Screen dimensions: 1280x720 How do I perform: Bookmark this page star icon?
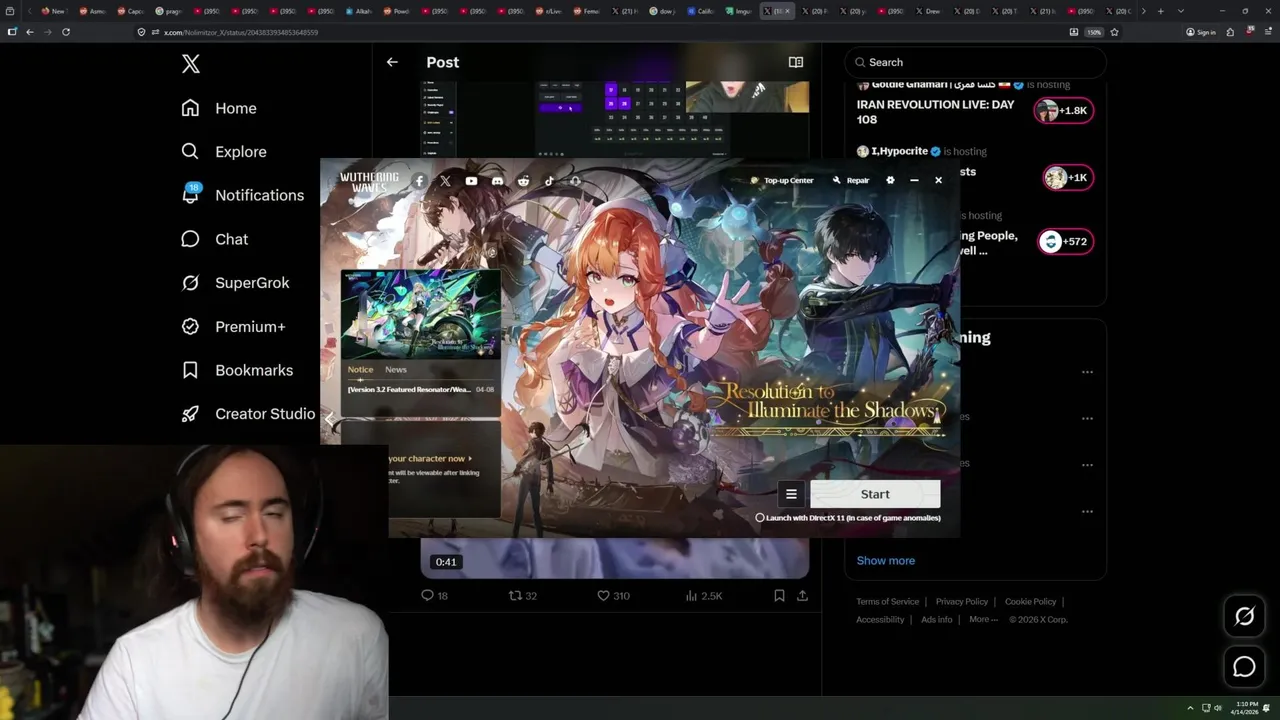(1114, 32)
